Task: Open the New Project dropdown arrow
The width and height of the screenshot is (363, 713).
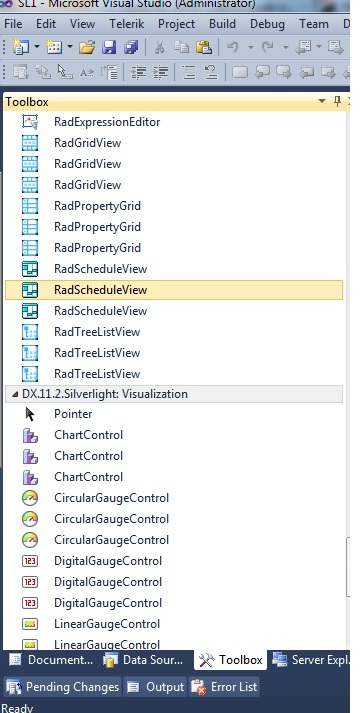Action: (36, 47)
